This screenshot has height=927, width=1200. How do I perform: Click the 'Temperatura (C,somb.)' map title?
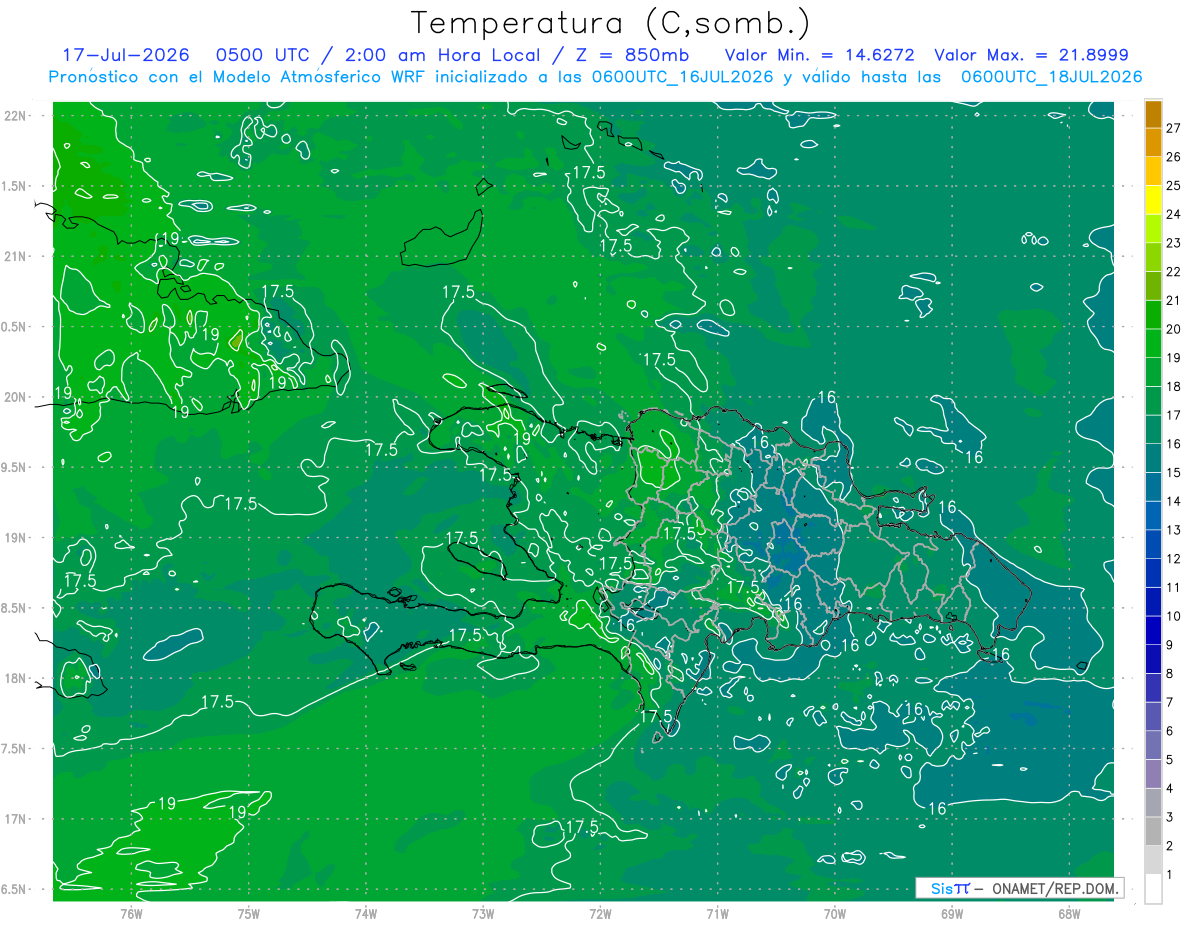(611, 23)
